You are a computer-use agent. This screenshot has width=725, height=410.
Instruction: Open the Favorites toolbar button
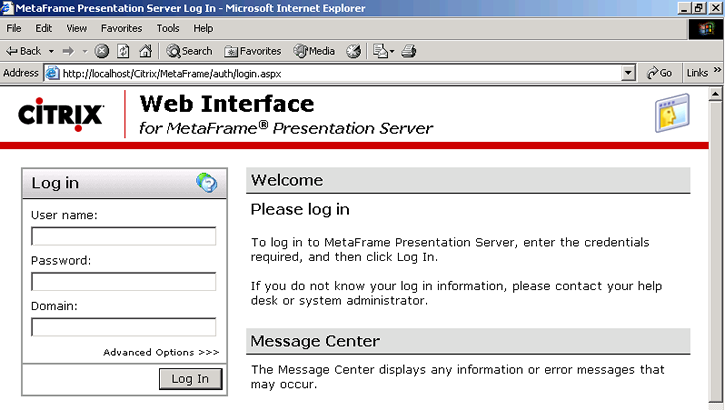point(252,51)
